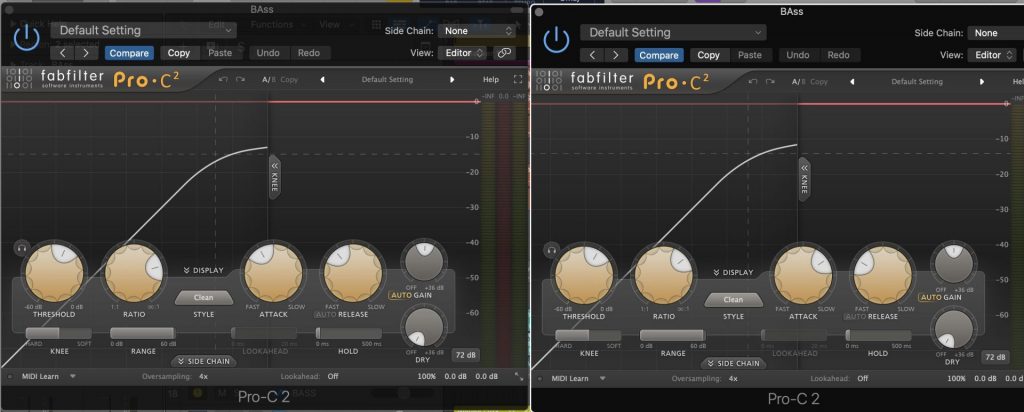Click knee handle on right Pro-C 2 display
This screenshot has height=412, width=1024.
click(x=804, y=180)
